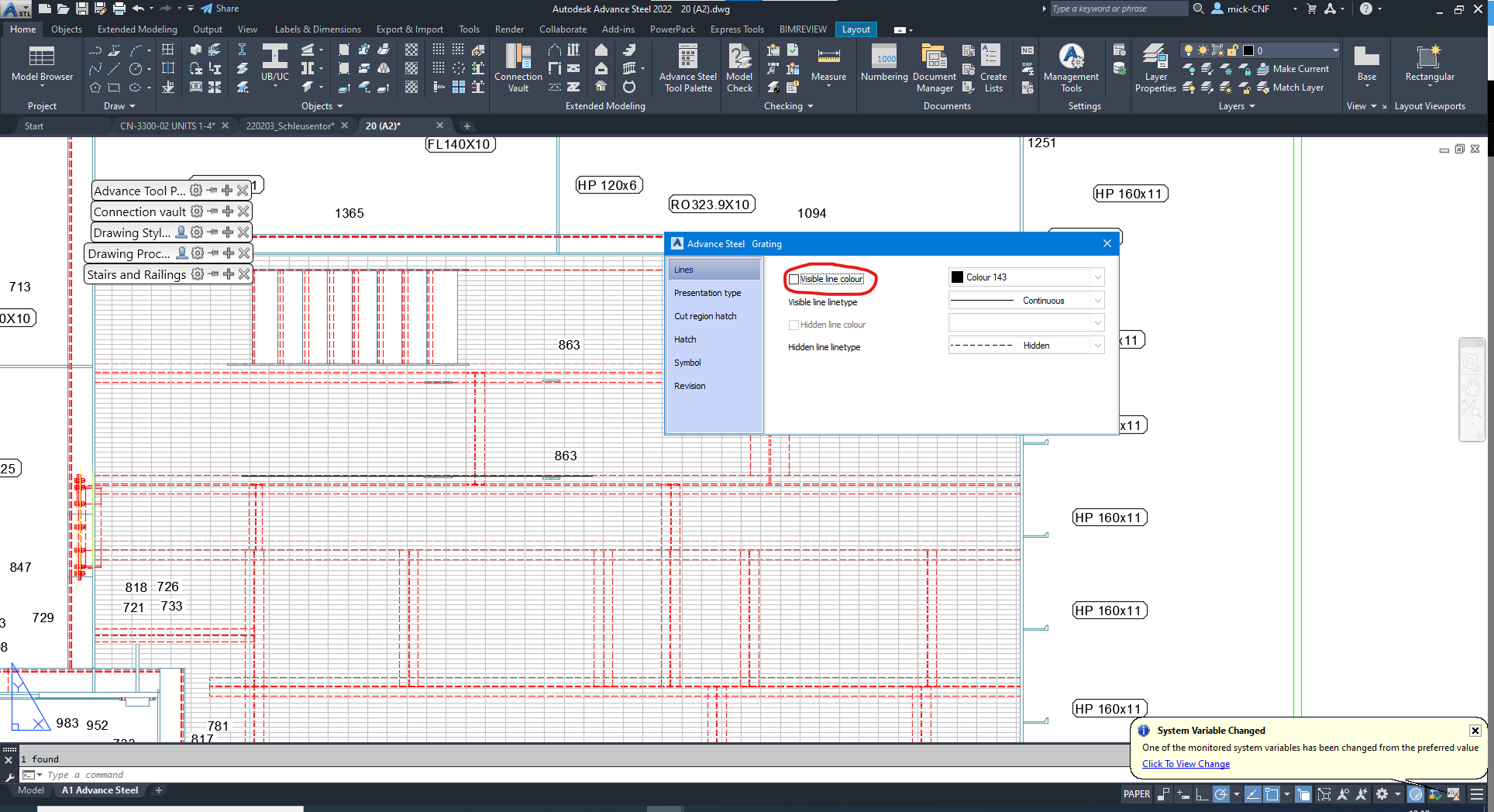Click the Colour 143 black swatch
1494x812 pixels.
pyautogui.click(x=958, y=277)
